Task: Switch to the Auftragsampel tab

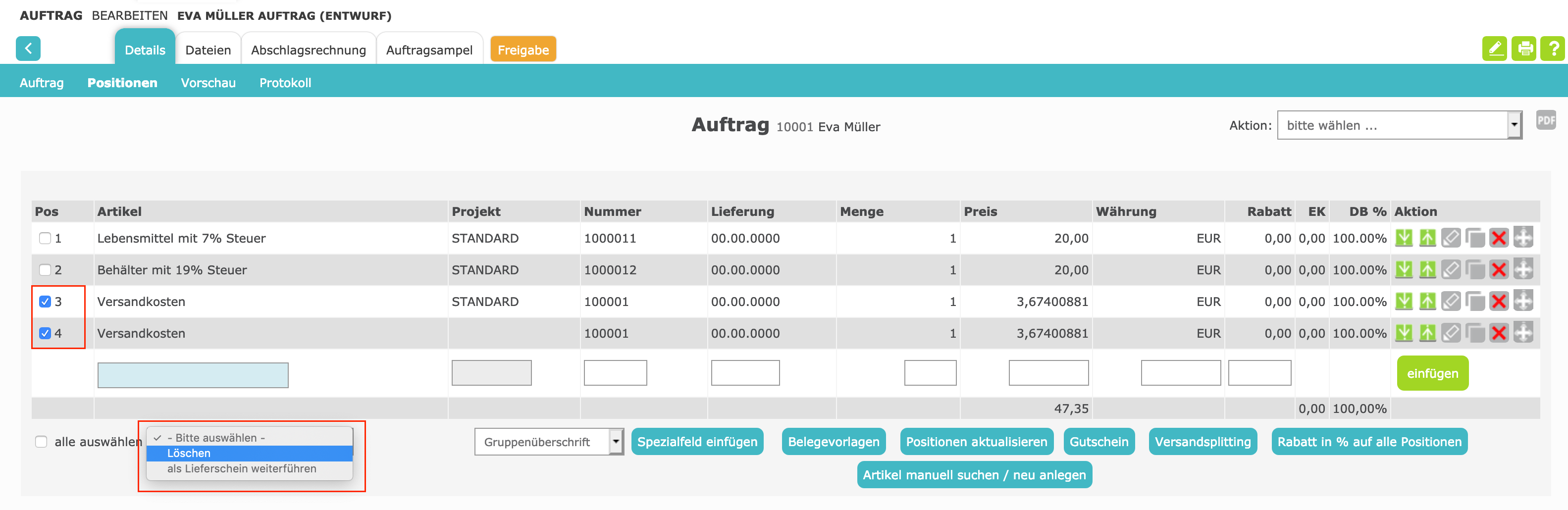Action: (x=429, y=50)
